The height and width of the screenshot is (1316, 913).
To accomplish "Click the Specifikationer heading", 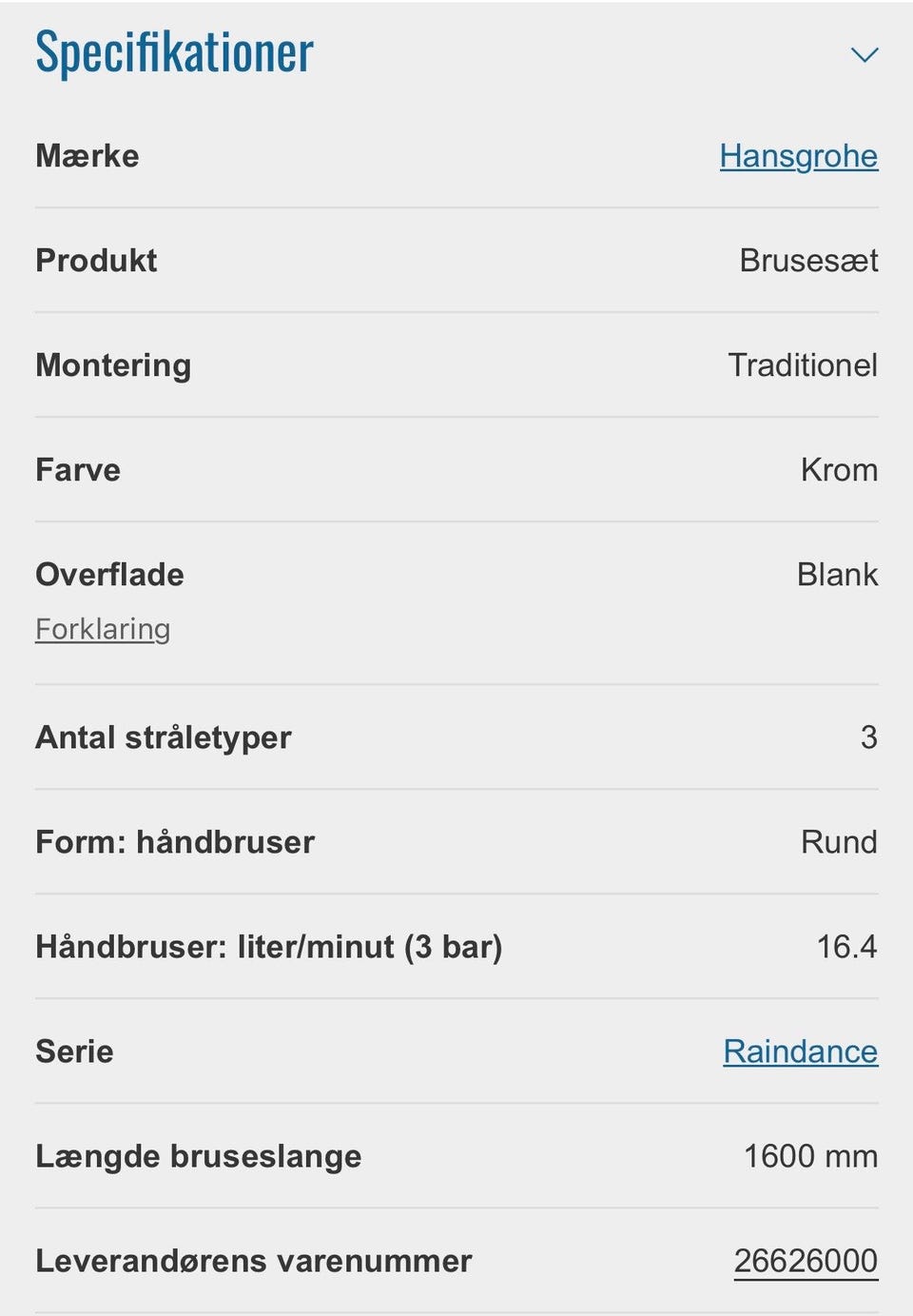I will click(174, 52).
